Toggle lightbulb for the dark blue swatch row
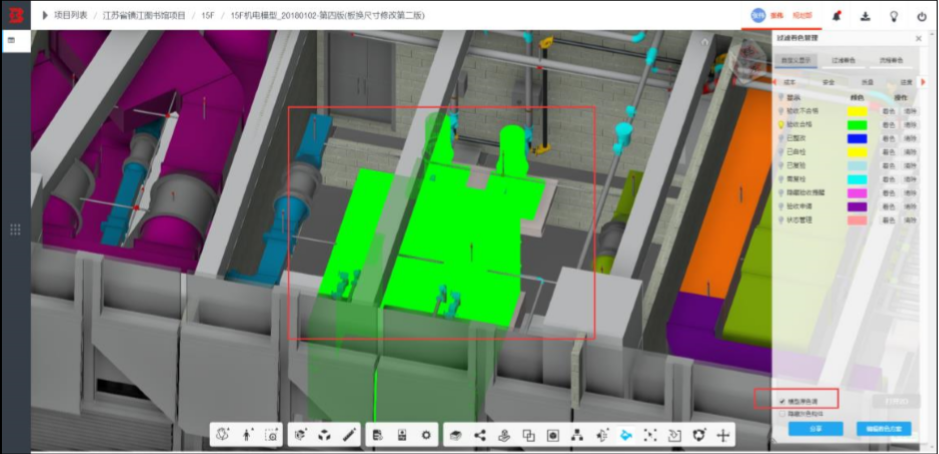This screenshot has width=939, height=454. pos(781,139)
